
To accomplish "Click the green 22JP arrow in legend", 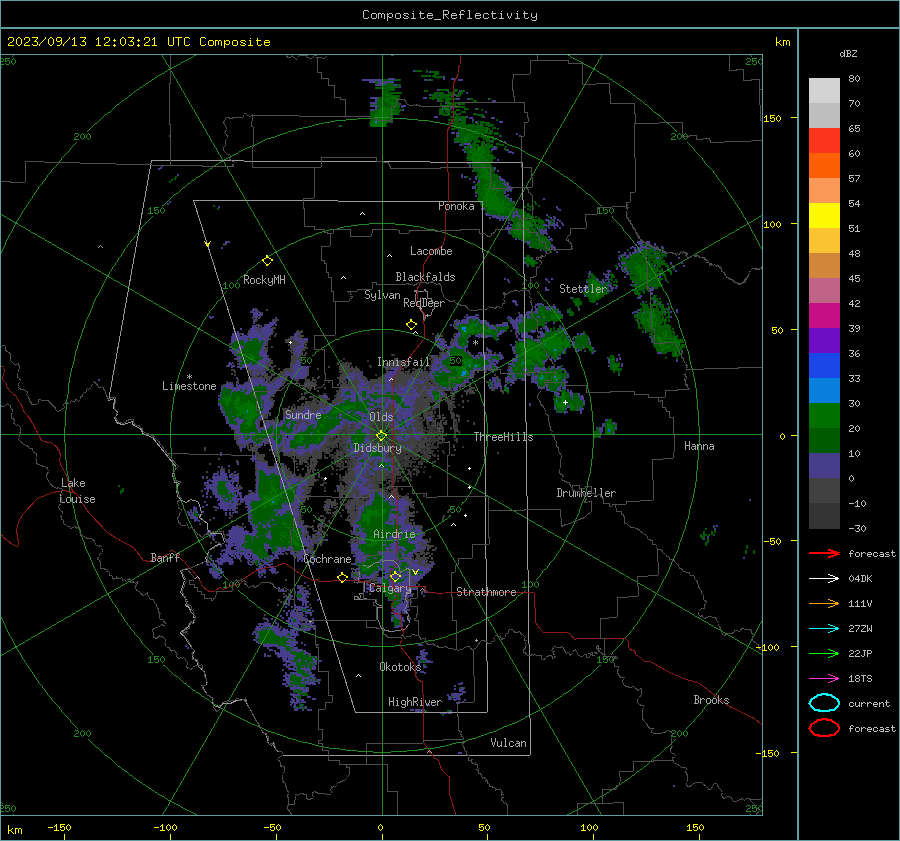I will 824,653.
